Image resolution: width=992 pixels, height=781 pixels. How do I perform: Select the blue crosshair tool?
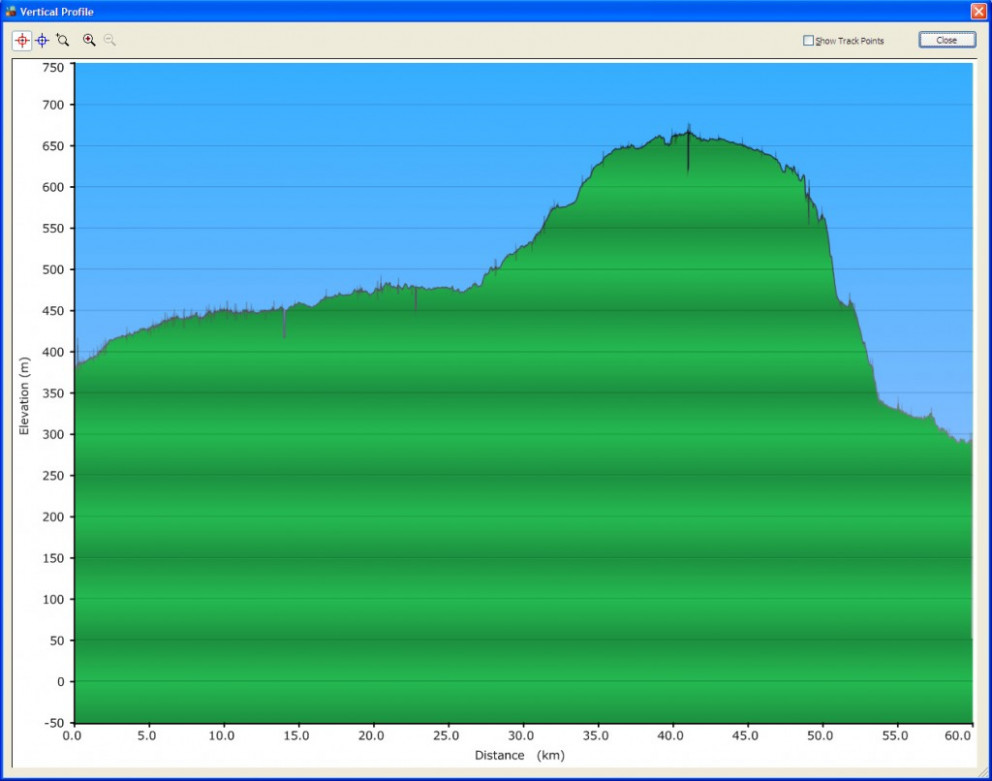click(42, 40)
